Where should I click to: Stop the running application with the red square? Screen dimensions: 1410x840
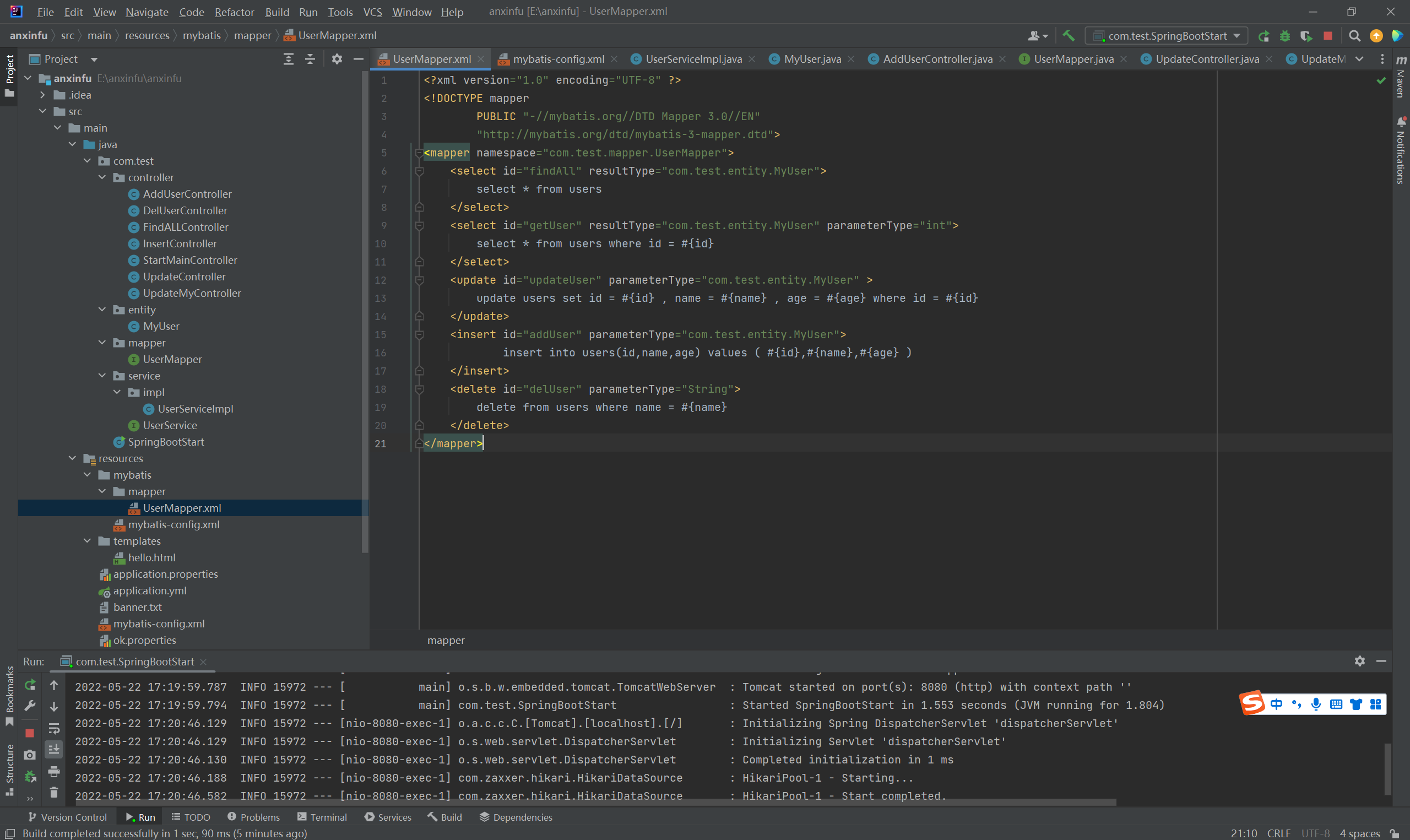click(x=1327, y=36)
